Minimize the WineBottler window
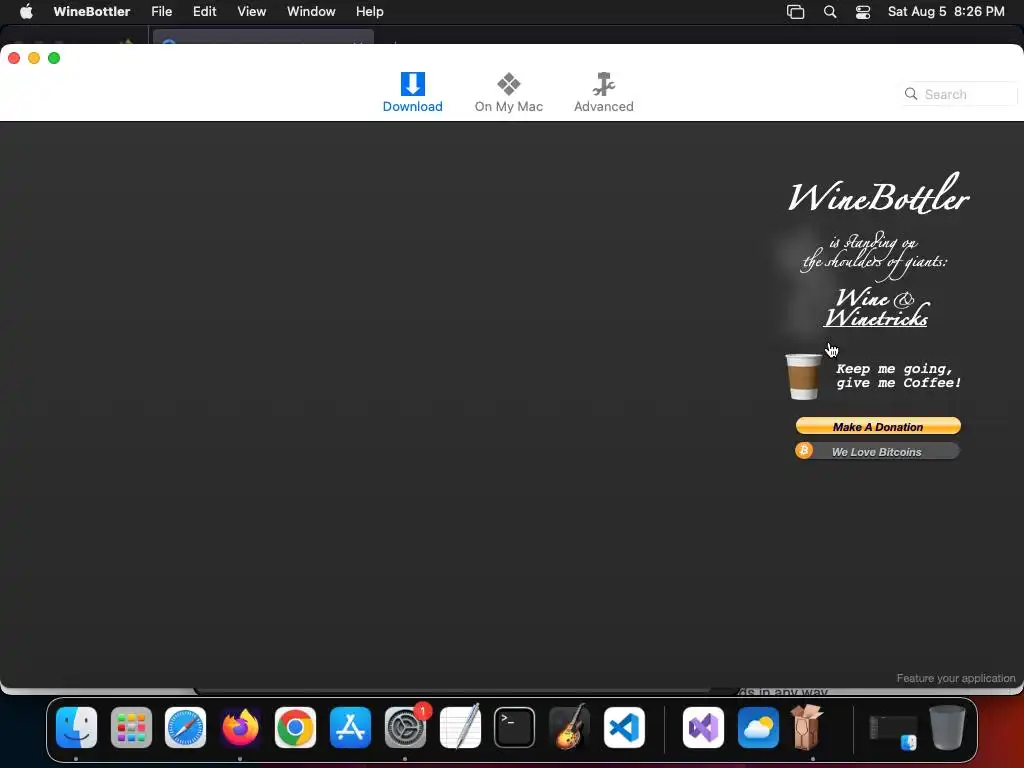1024x768 pixels. click(34, 58)
